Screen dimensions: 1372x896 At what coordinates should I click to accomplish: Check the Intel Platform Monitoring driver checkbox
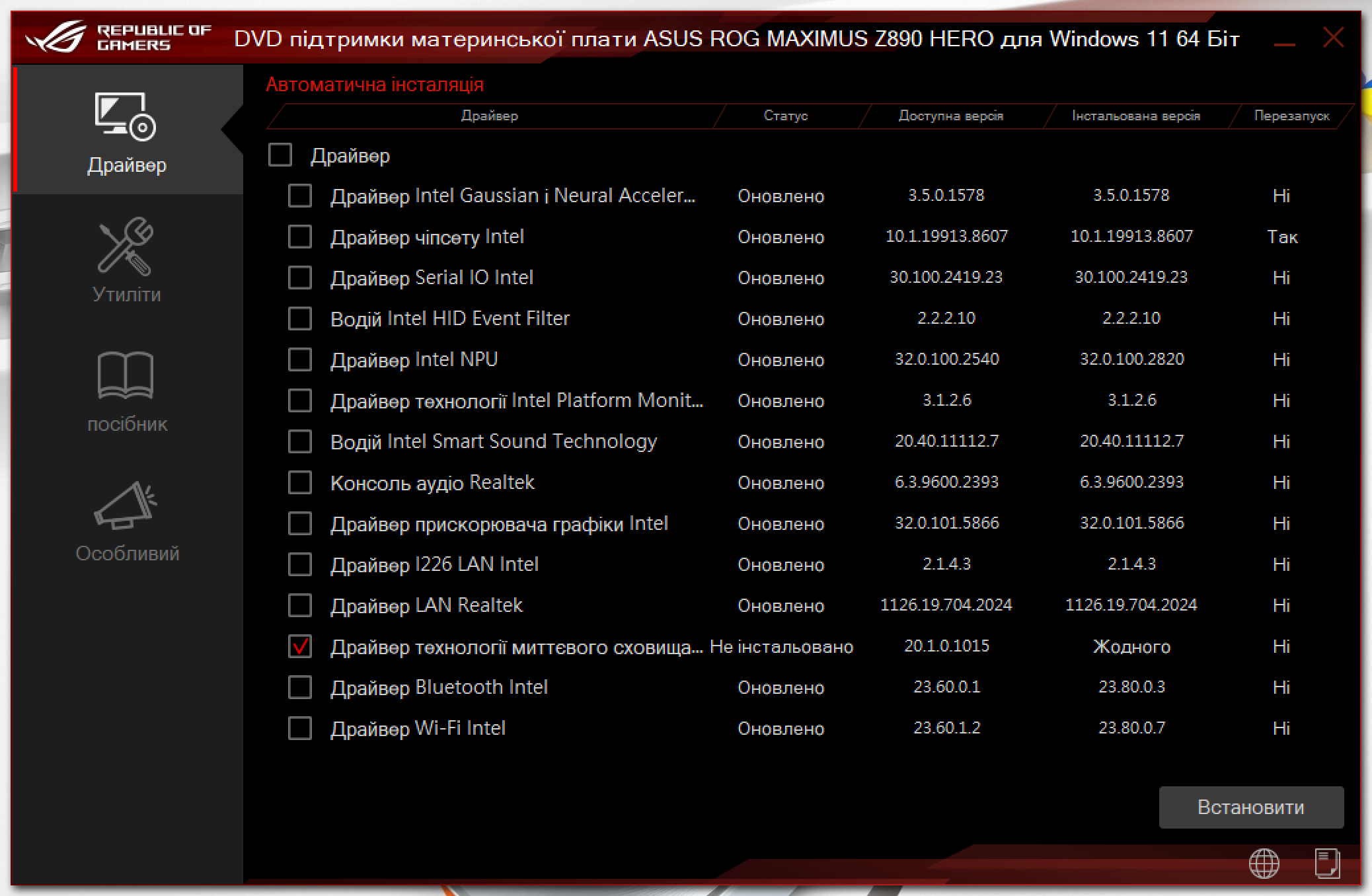300,400
